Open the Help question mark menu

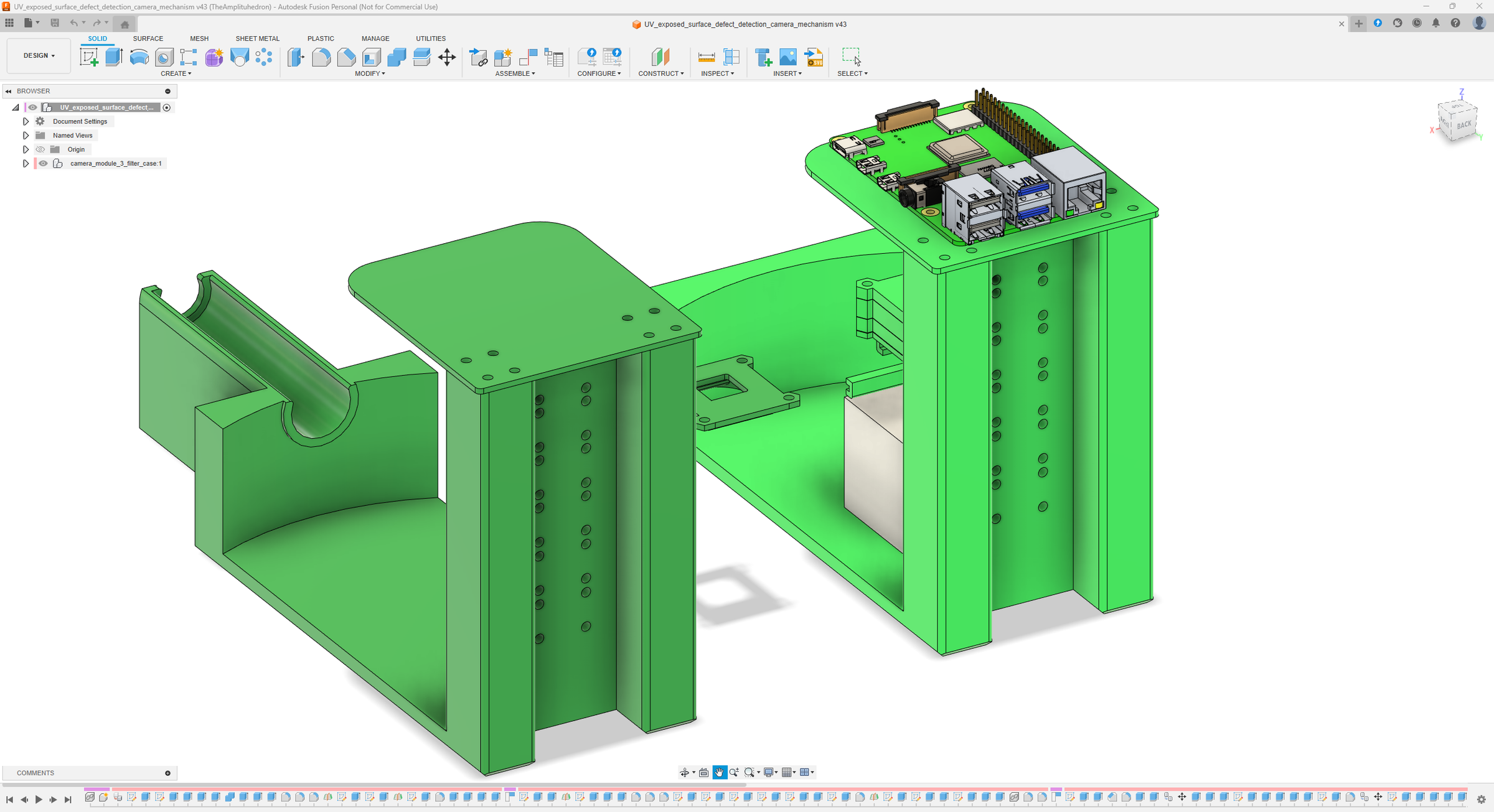(1455, 23)
